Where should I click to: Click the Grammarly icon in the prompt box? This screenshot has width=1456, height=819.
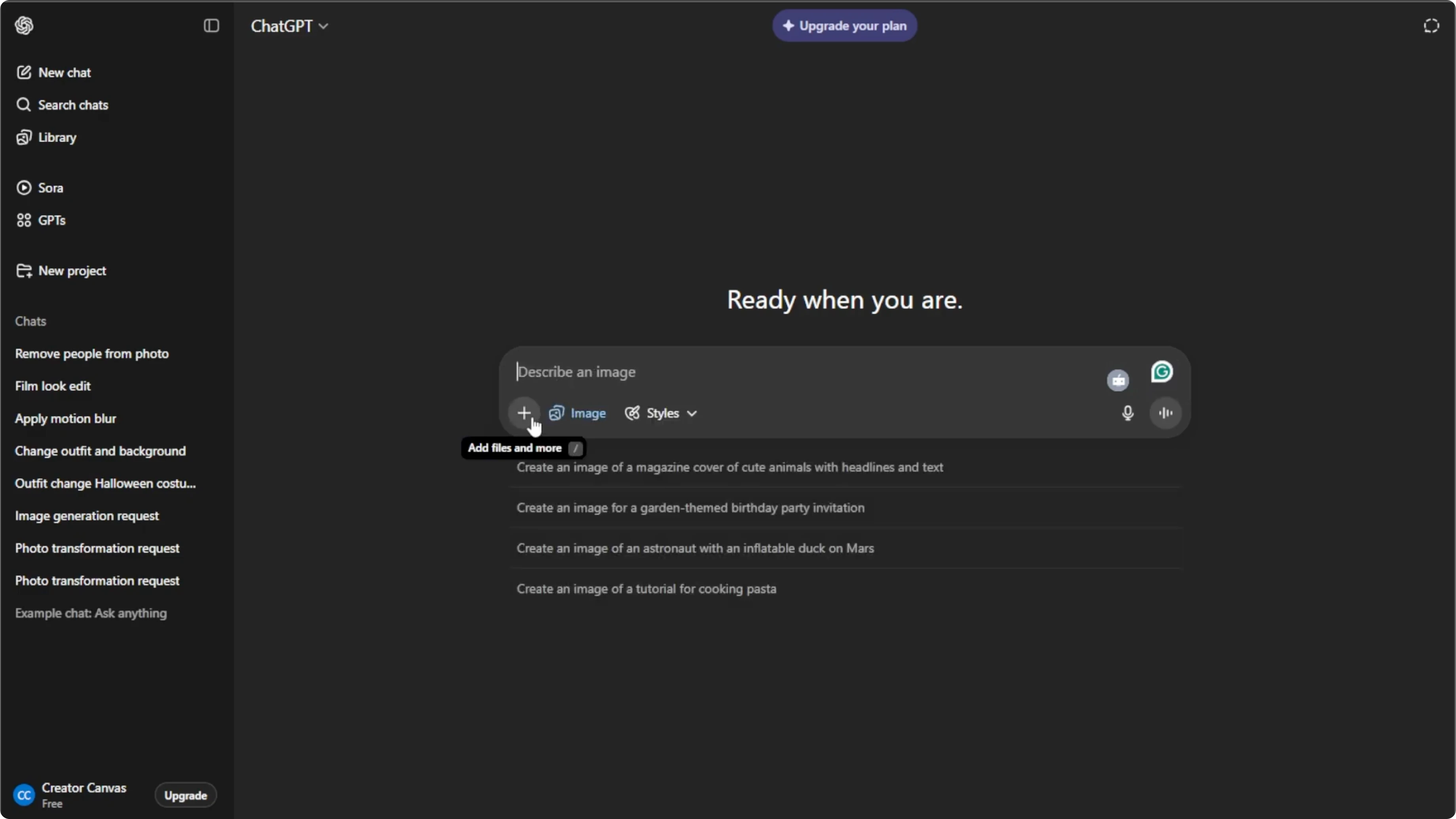point(1162,372)
